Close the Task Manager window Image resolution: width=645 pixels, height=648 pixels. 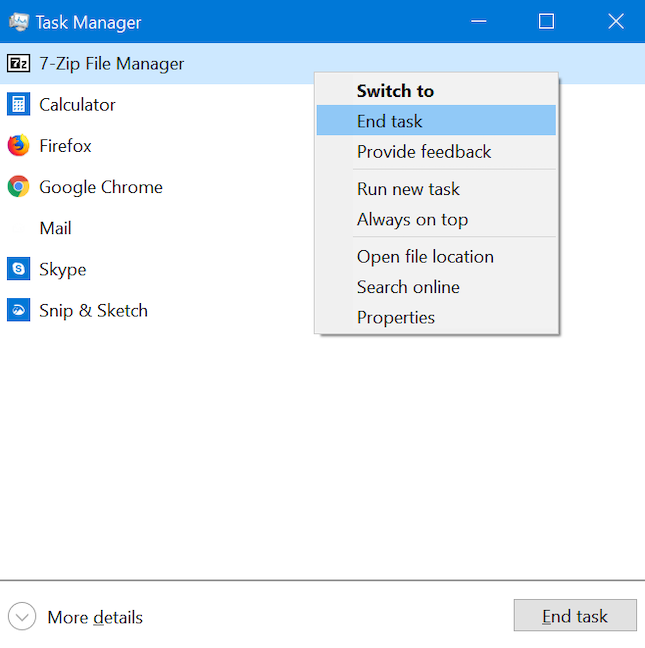pos(616,21)
